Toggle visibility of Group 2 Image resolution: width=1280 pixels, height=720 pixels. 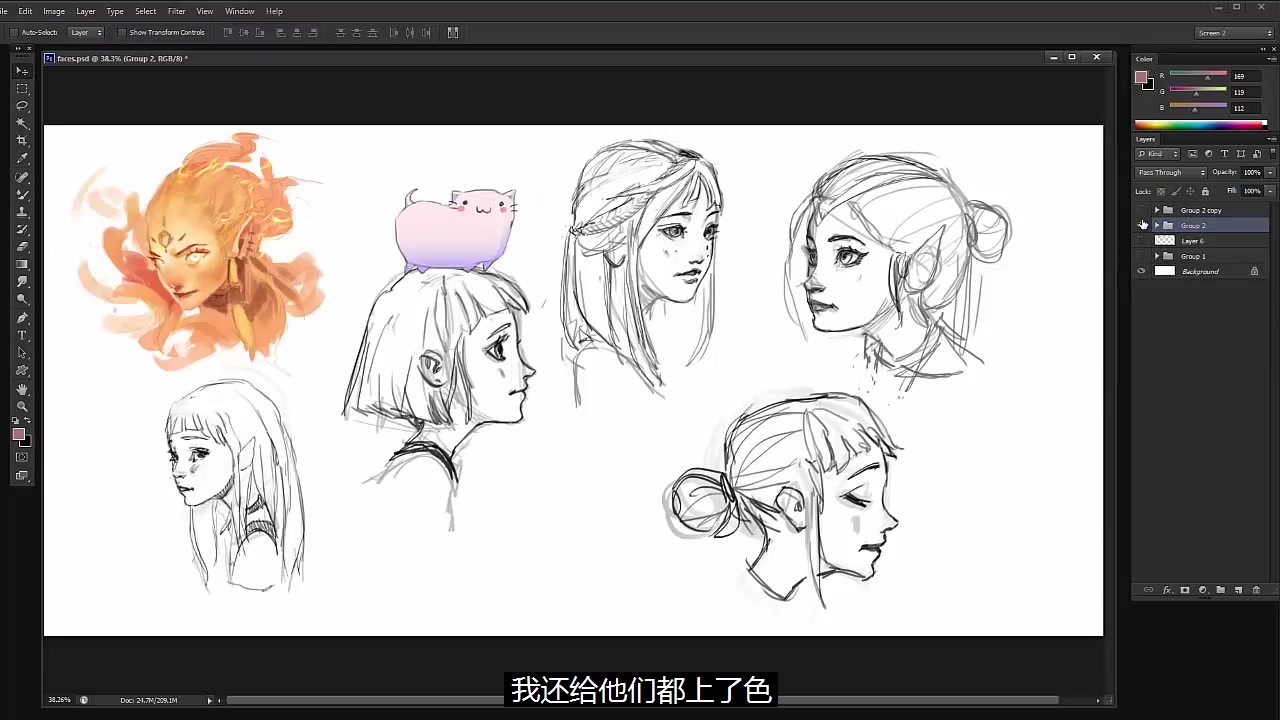(1141, 225)
